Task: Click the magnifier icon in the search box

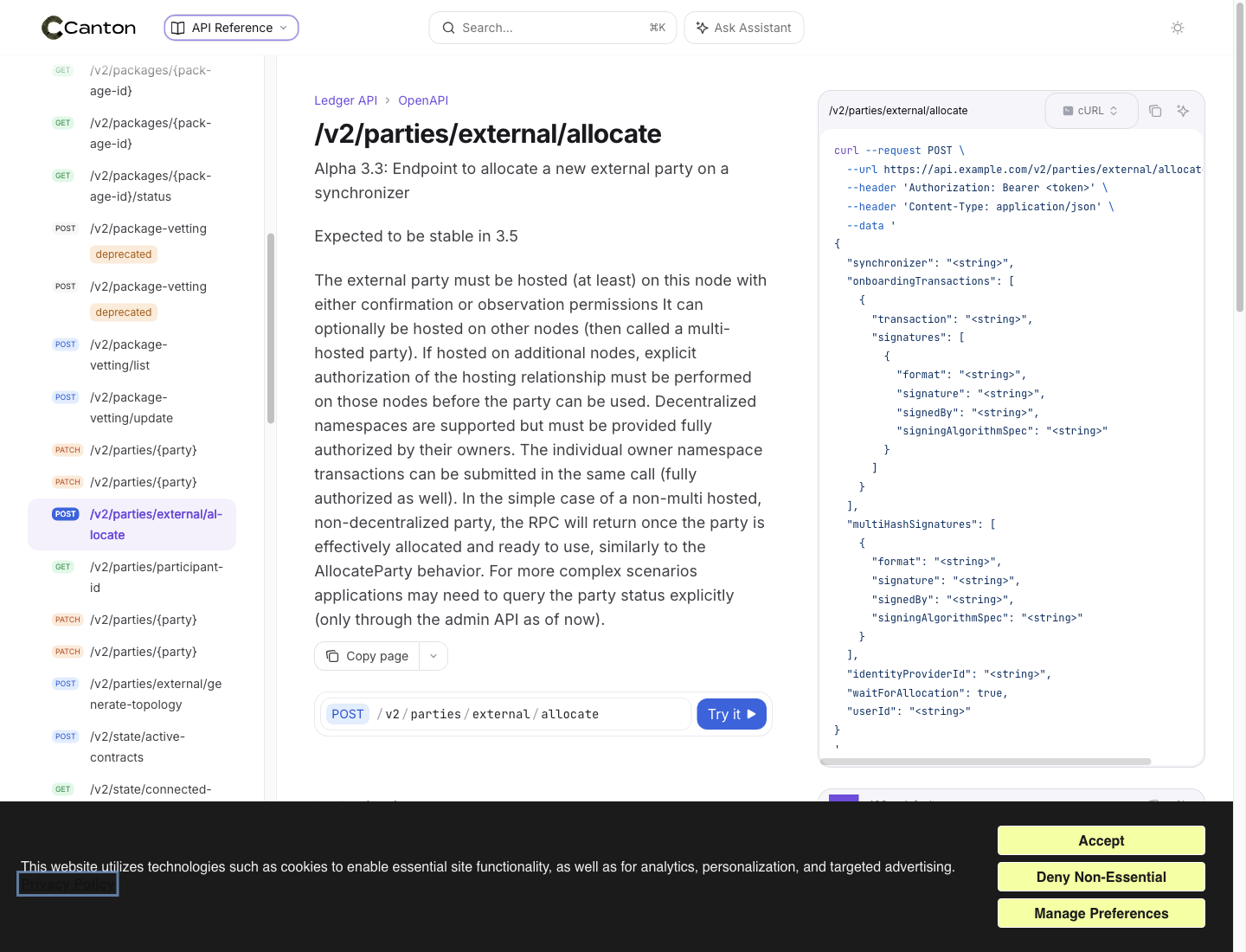Action: (x=448, y=28)
